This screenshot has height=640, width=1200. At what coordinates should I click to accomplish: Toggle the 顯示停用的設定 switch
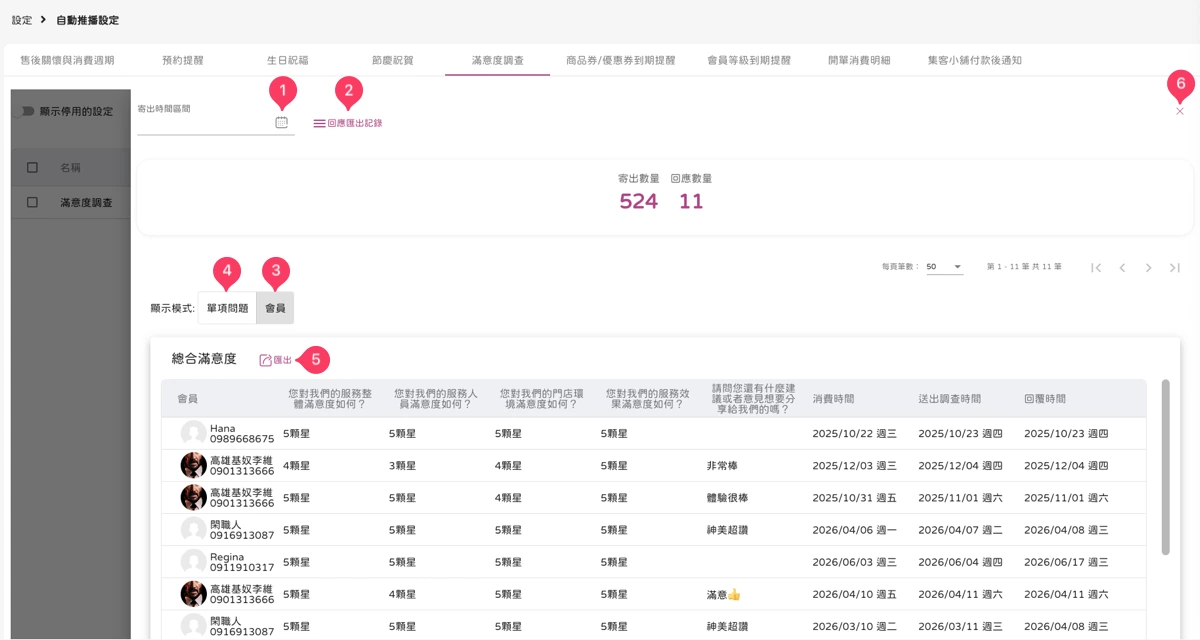28,111
